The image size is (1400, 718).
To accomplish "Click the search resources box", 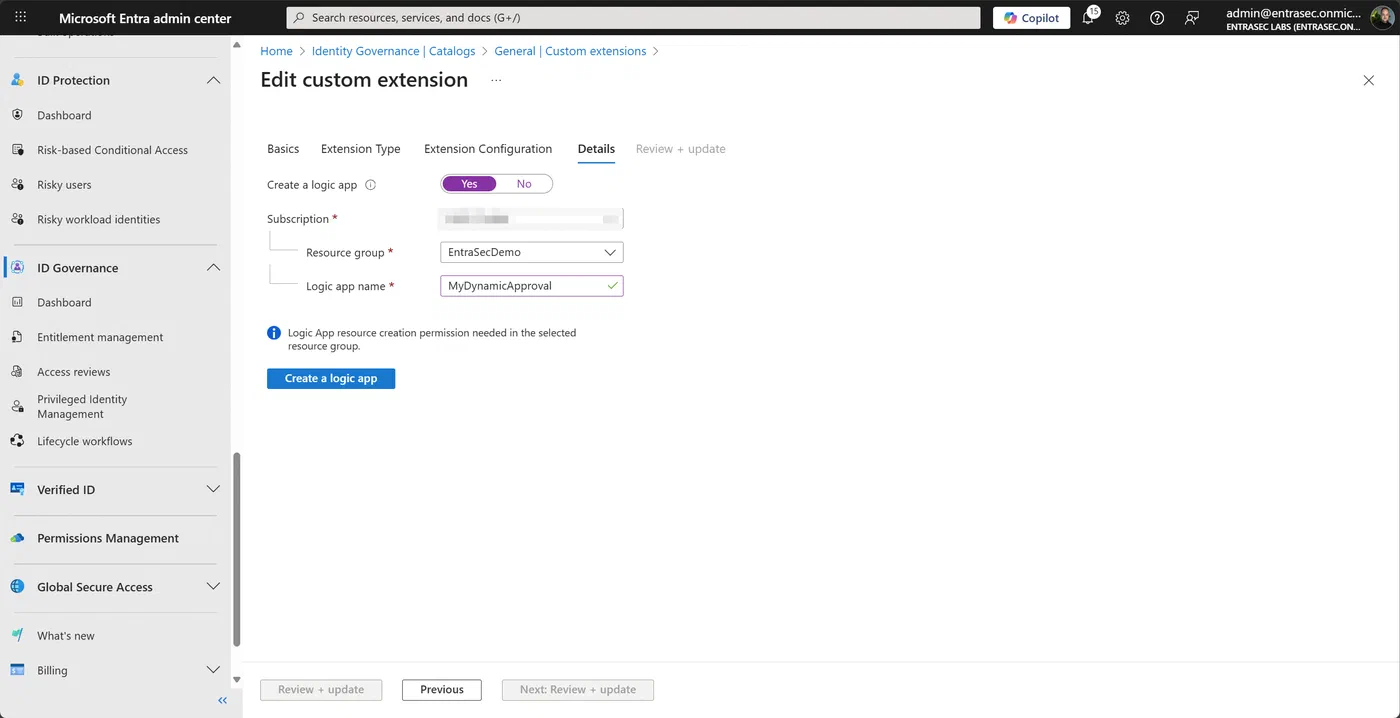I will [633, 18].
